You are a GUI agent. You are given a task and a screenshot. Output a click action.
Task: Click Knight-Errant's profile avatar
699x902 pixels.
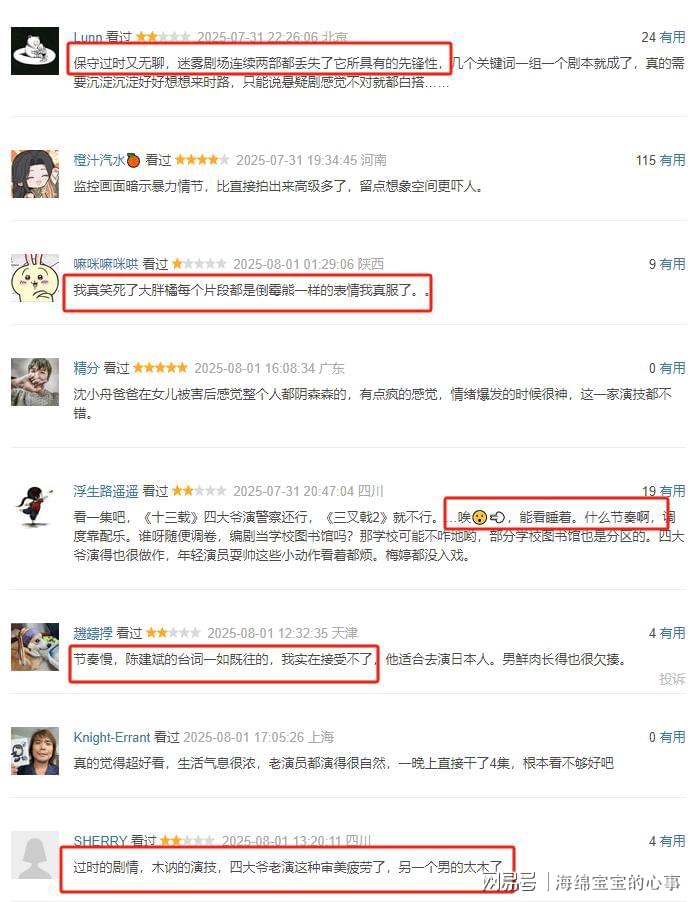35,751
